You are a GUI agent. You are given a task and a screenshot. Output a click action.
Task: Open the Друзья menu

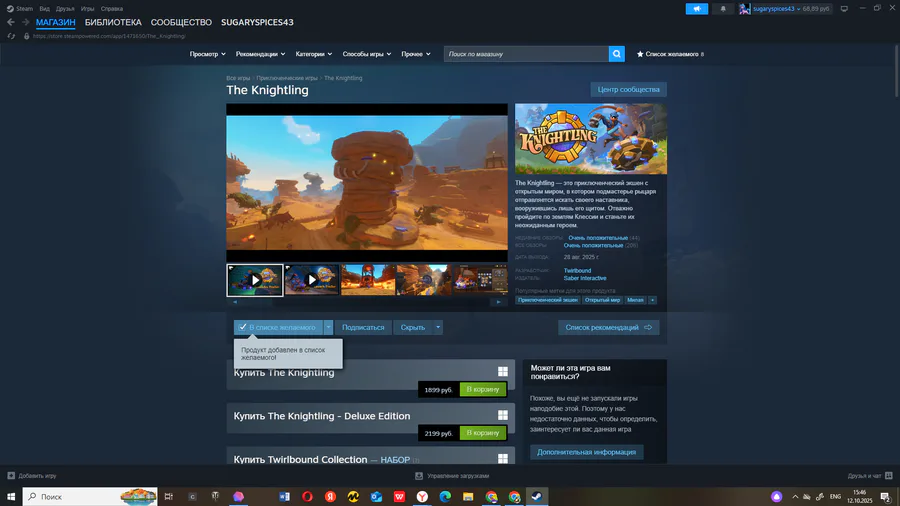(65, 9)
